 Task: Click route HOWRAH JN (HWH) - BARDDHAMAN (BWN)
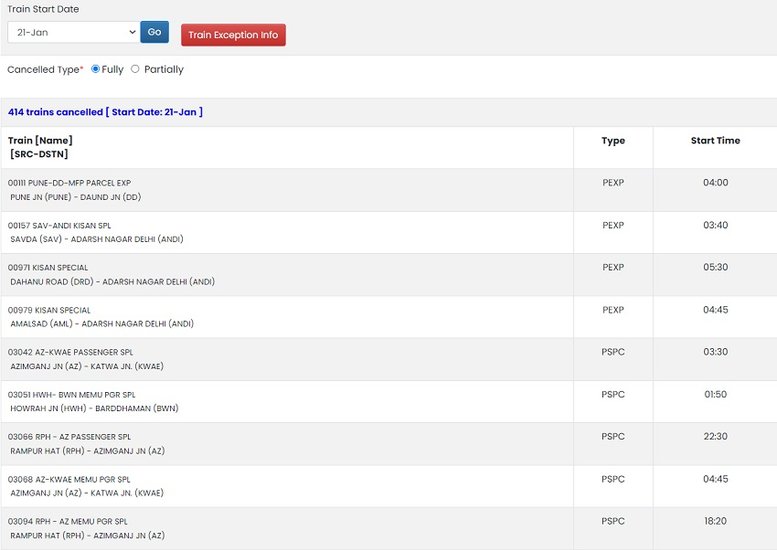pyautogui.click(x=94, y=409)
